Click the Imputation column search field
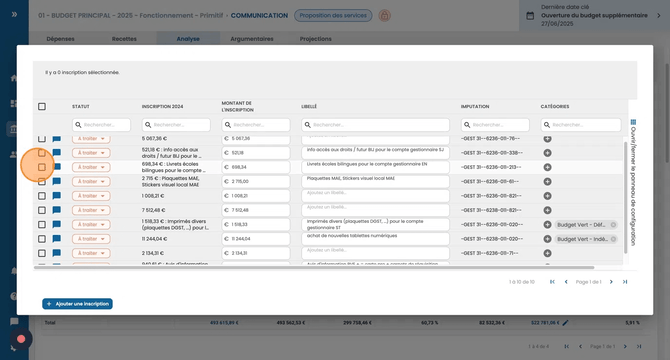The width and height of the screenshot is (670, 360). tap(495, 125)
